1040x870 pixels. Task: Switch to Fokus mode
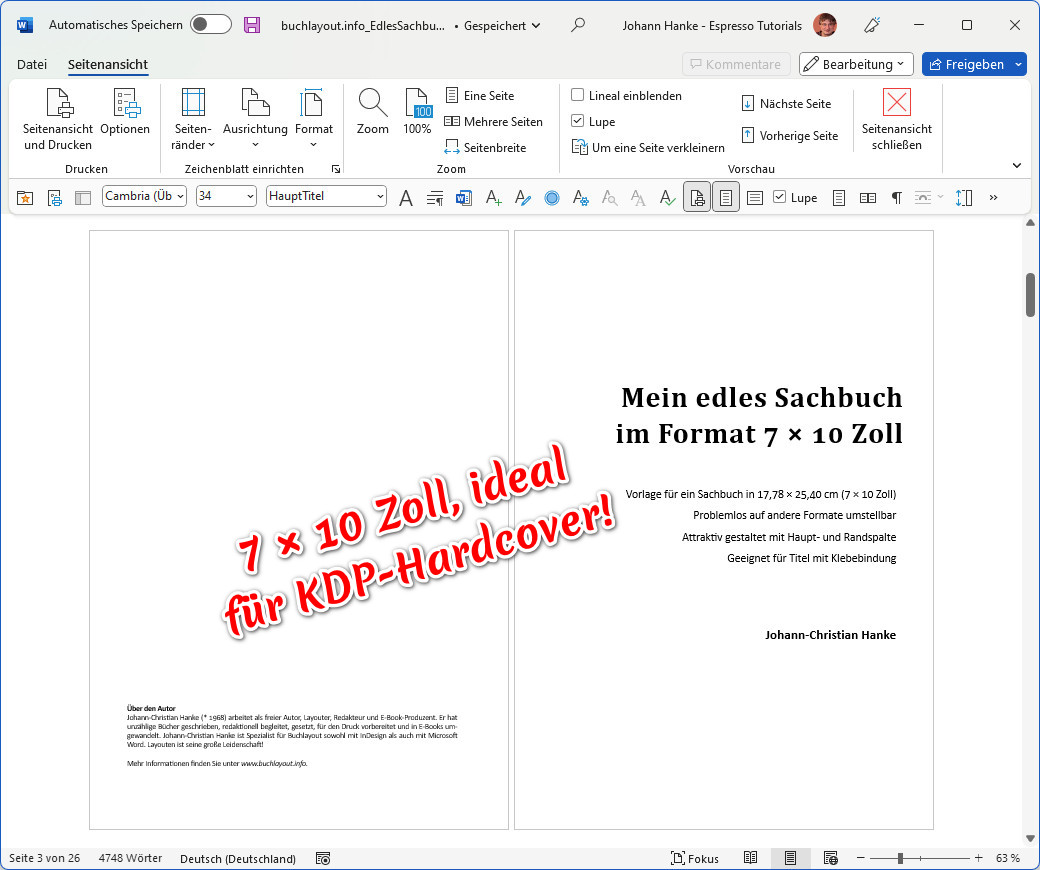pos(694,859)
